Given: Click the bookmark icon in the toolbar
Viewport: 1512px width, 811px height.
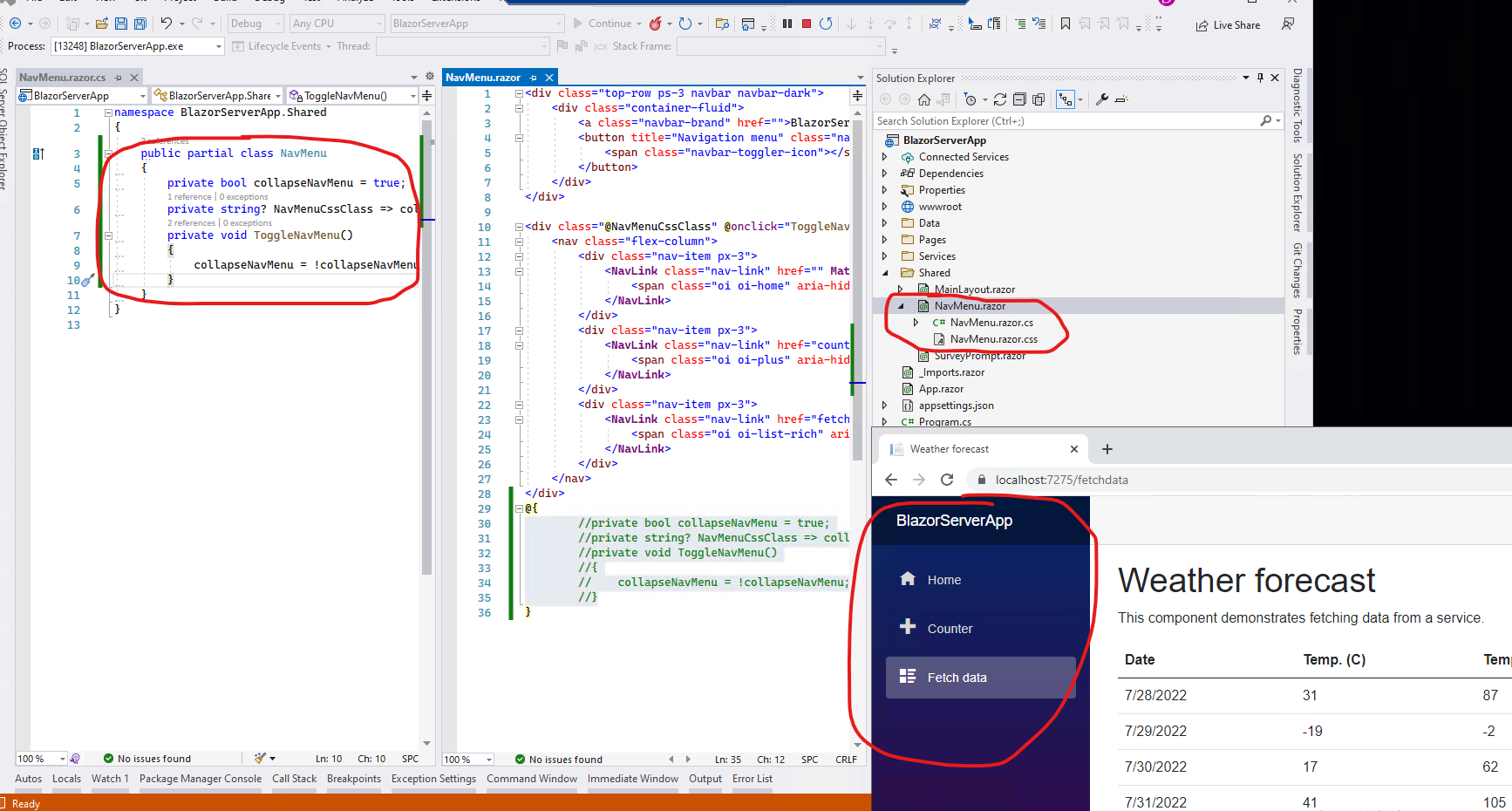Looking at the screenshot, I should (1066, 24).
